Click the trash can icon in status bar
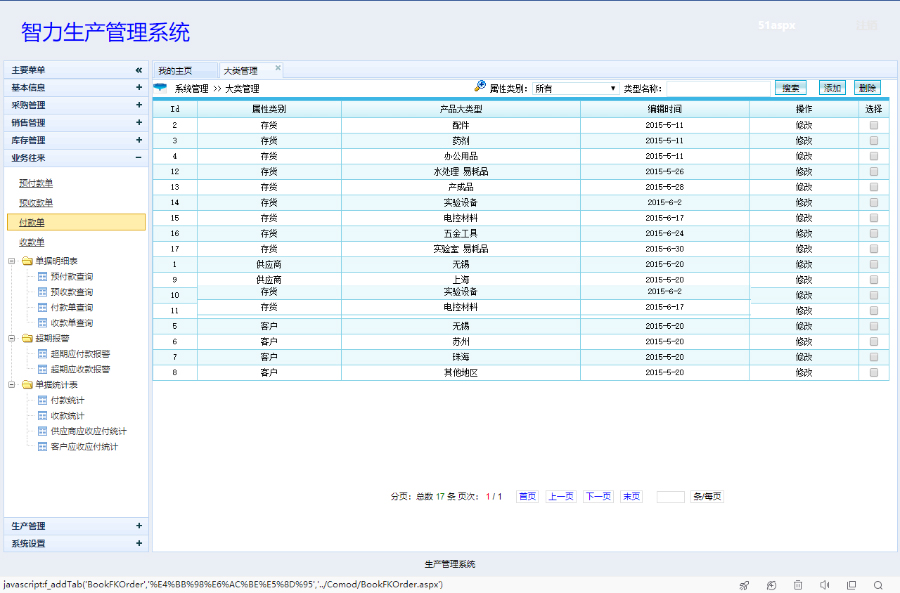Viewport: 900px width, 593px height. coord(798,585)
